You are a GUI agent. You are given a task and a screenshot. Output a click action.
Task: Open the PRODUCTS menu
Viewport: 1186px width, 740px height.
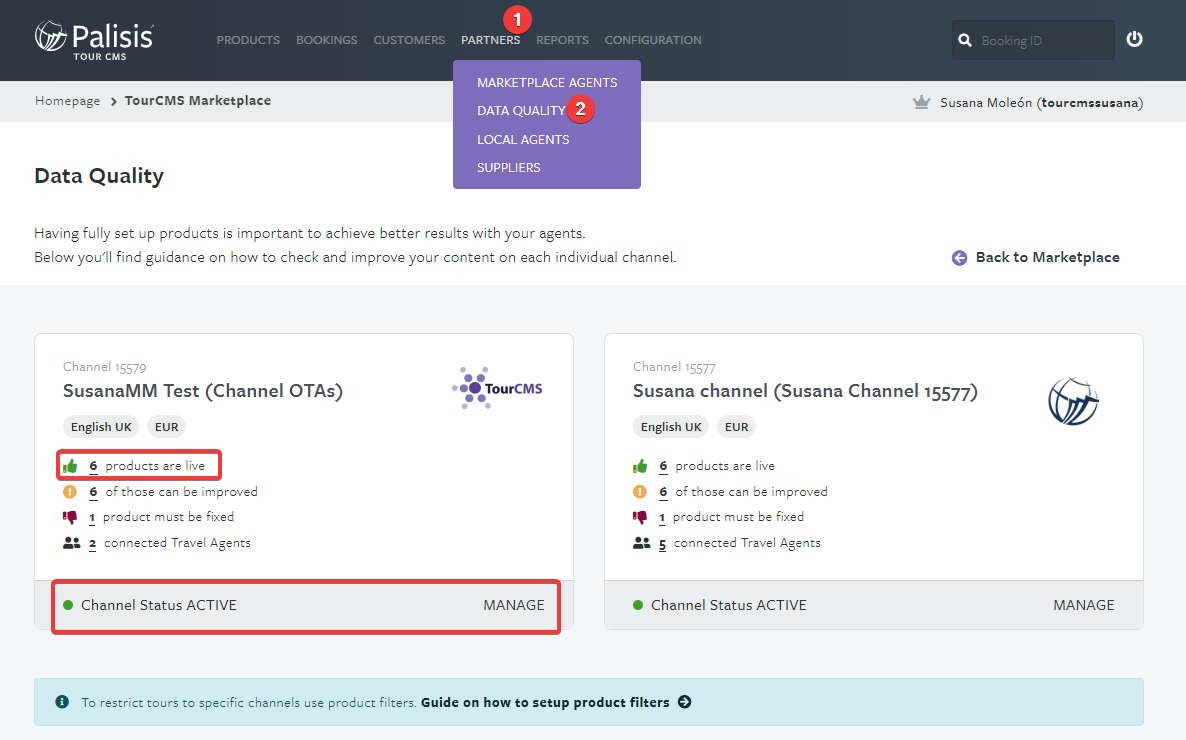coord(248,40)
